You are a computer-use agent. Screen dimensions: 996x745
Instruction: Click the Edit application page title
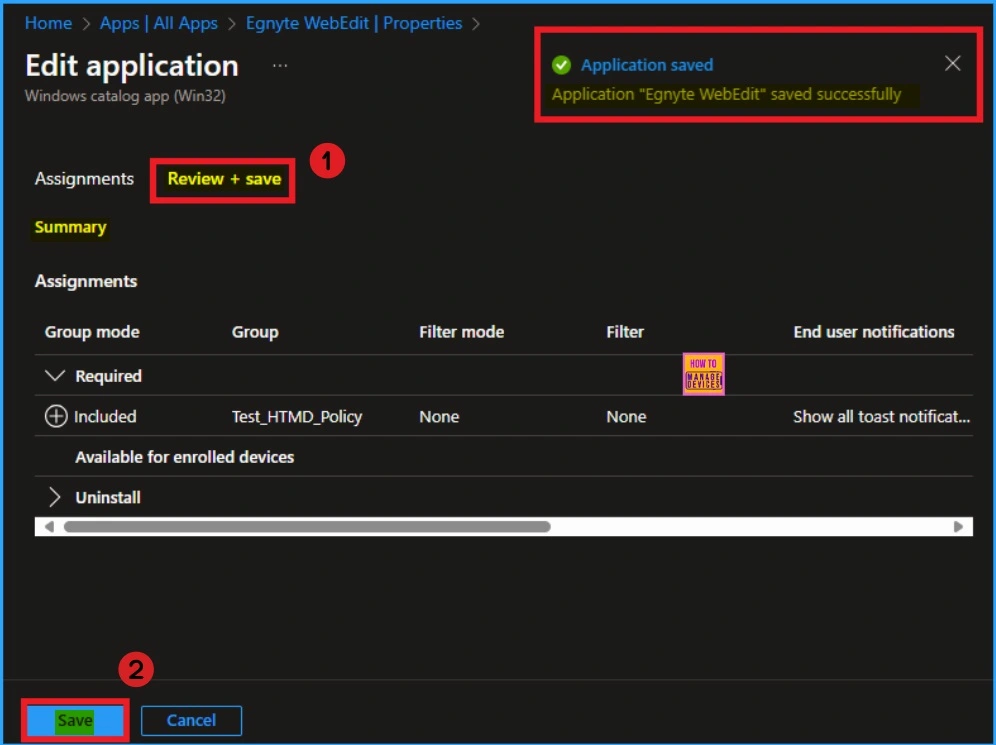coord(132,65)
